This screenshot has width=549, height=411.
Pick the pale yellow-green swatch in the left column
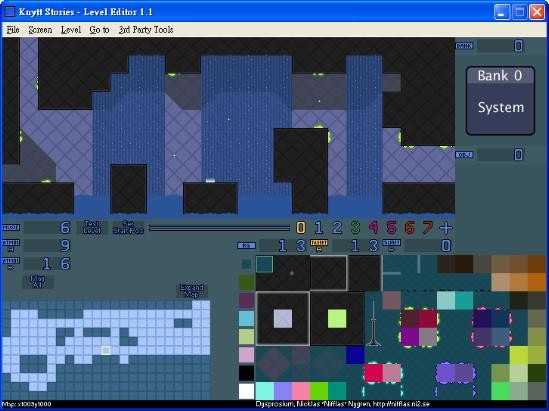(x=246, y=336)
